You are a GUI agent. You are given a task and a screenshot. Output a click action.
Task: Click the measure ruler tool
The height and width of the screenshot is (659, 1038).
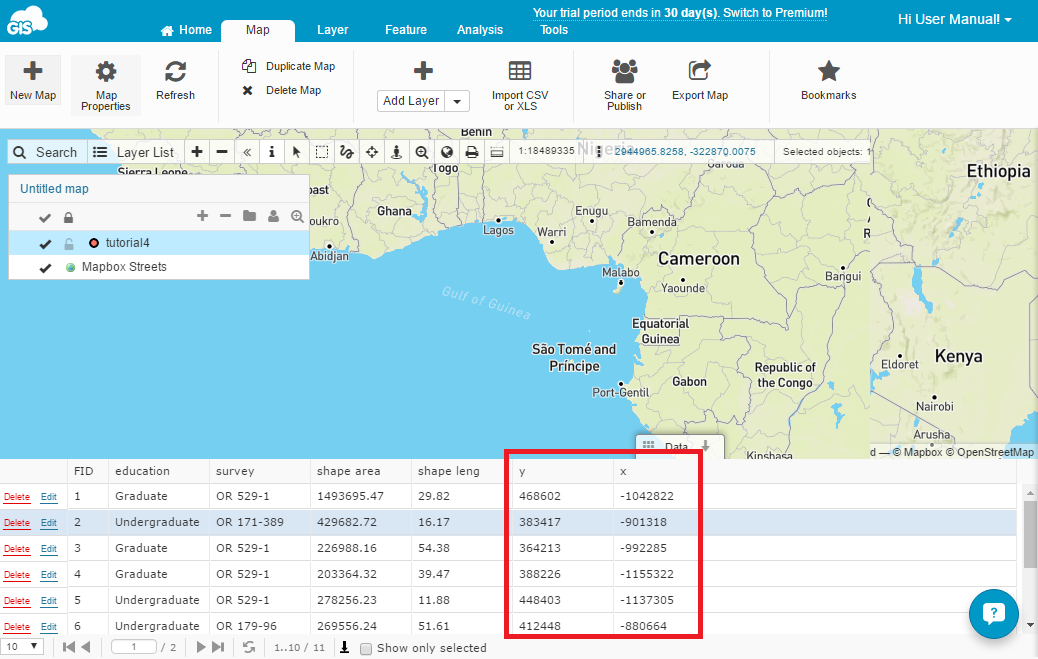pos(496,152)
